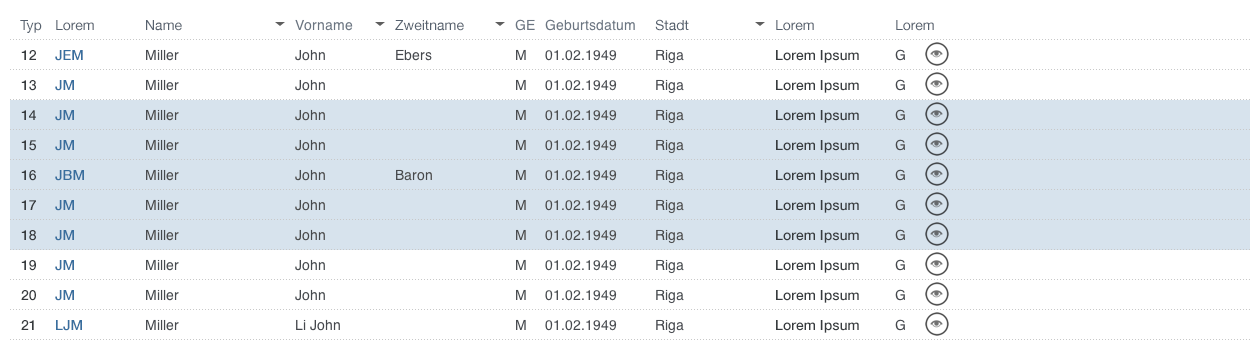Open the JEM link in row 12
This screenshot has width=1260, height=363.
click(69, 55)
